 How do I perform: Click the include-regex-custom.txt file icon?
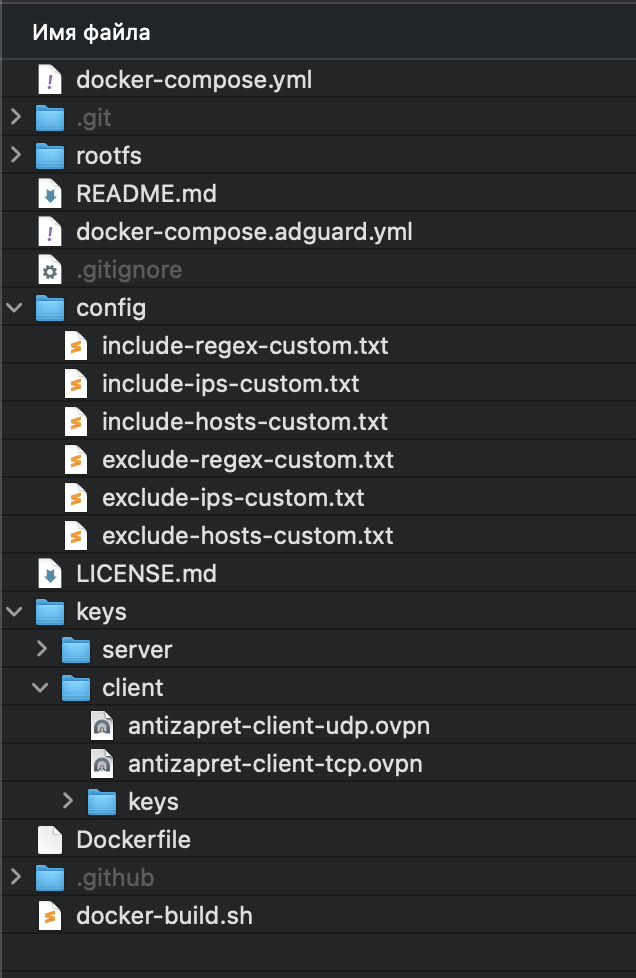(76, 346)
